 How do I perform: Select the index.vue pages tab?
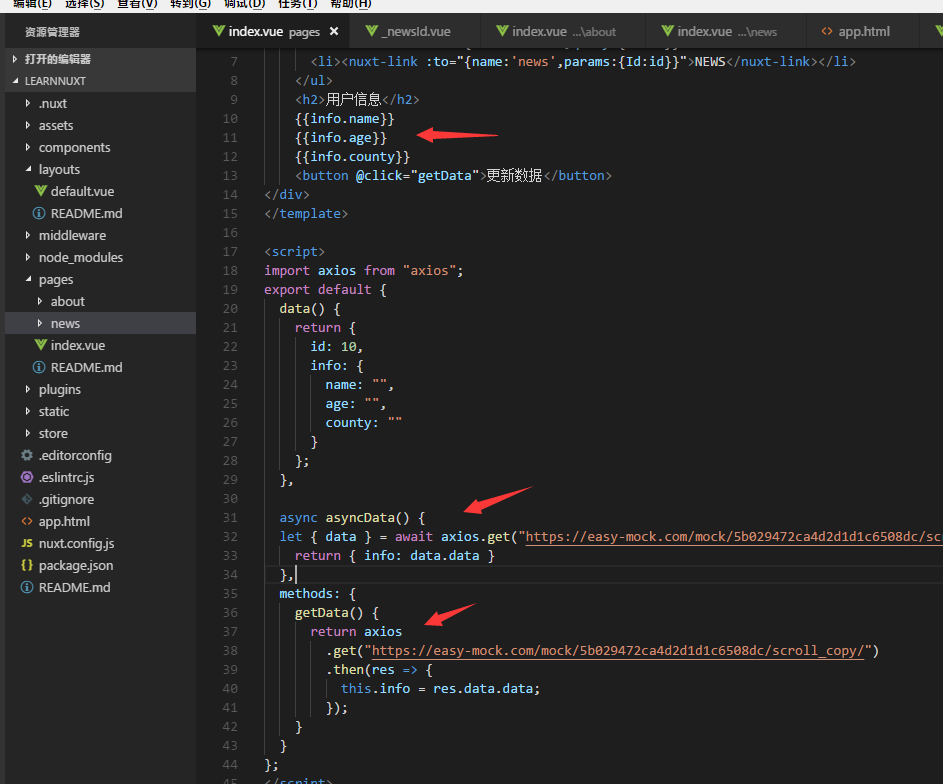pyautogui.click(x=274, y=31)
